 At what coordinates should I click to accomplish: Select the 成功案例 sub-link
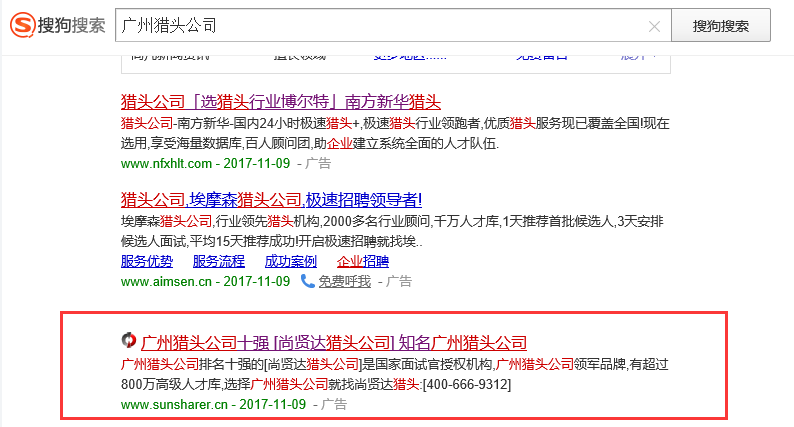coord(290,261)
